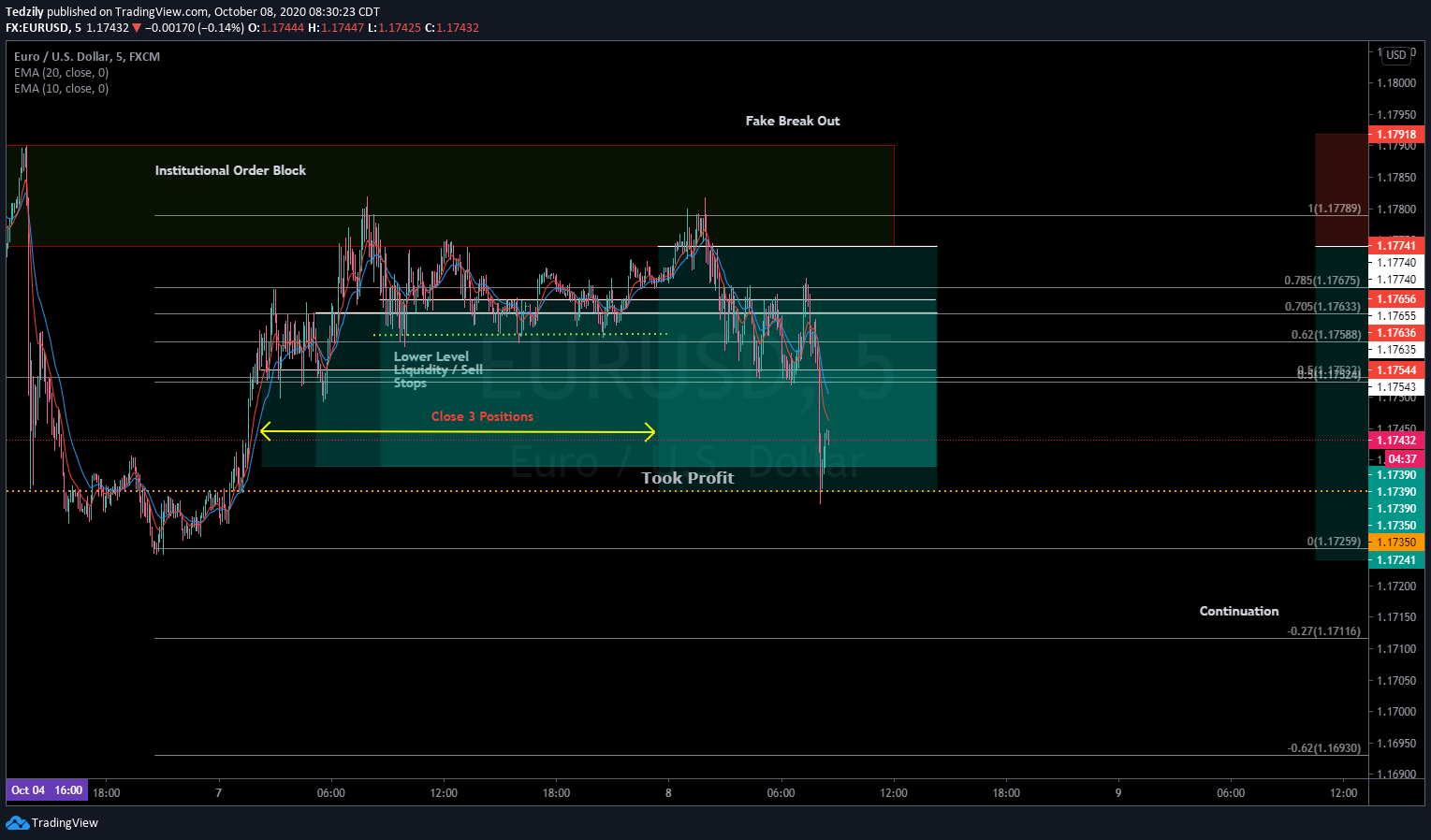Click the red 1.17741 price label
Viewport: 1431px width, 840px height.
[x=1396, y=246]
